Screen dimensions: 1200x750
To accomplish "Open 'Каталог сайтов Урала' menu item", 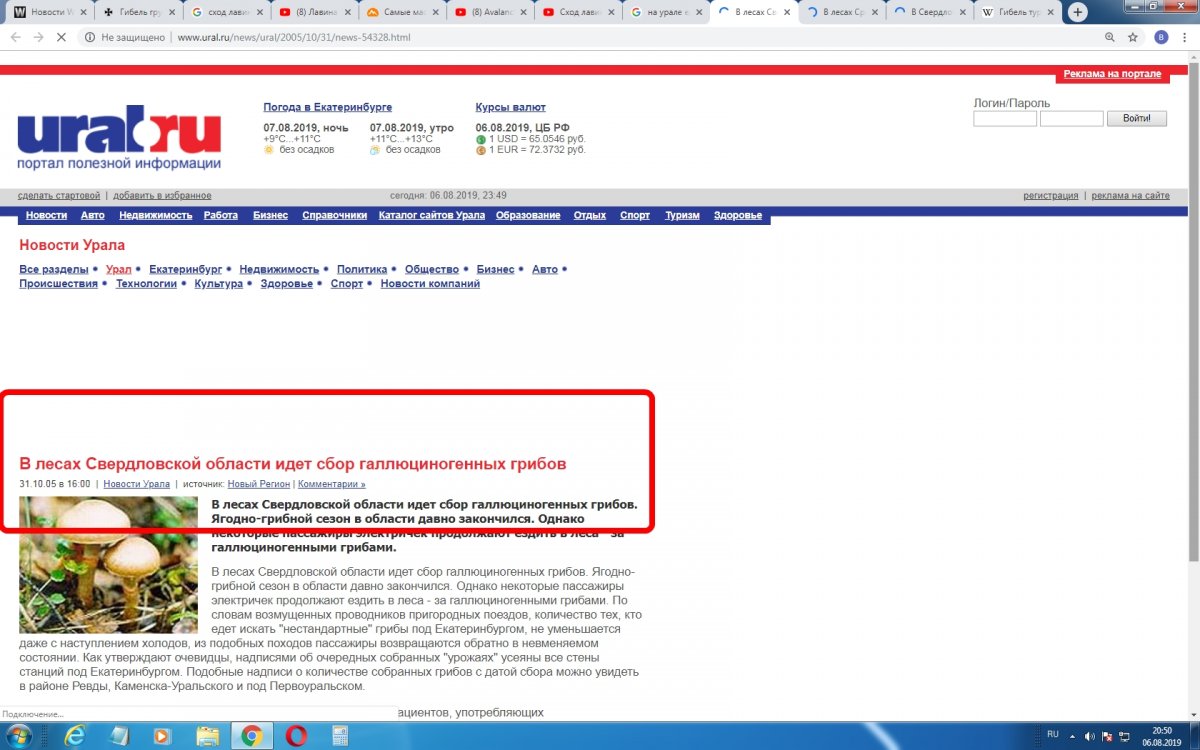I will (432, 215).
